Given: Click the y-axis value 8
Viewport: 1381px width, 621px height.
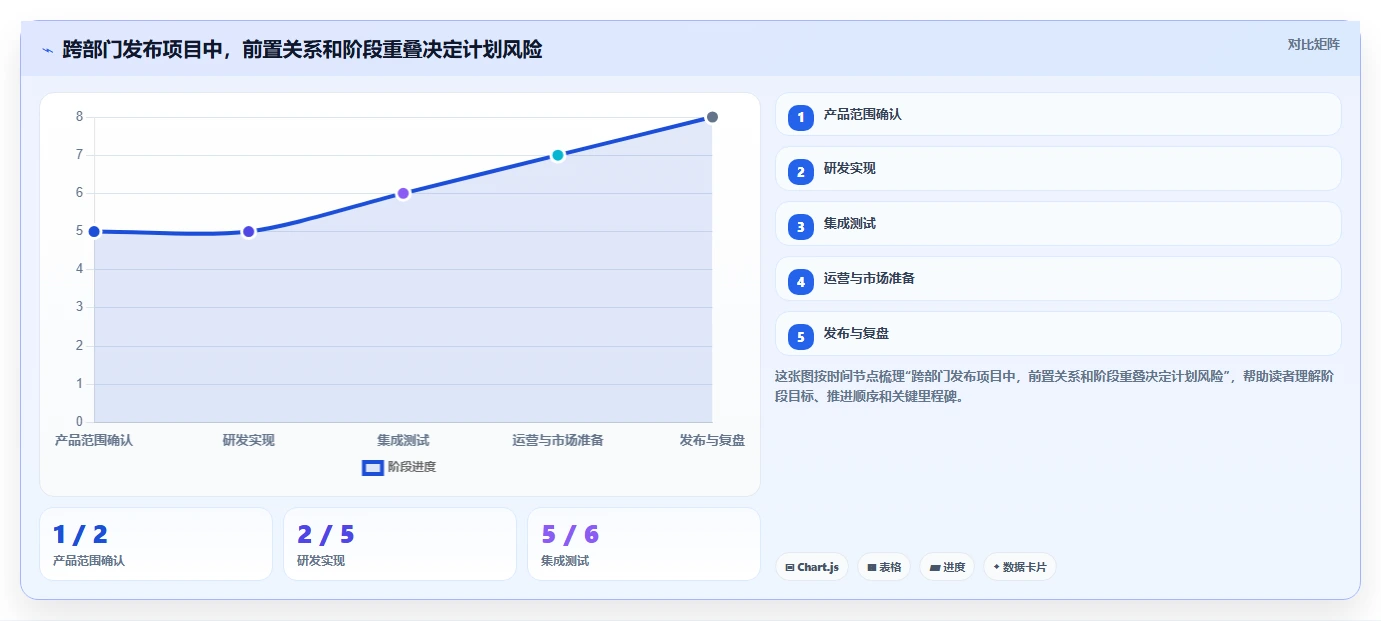Looking at the screenshot, I should coord(79,117).
